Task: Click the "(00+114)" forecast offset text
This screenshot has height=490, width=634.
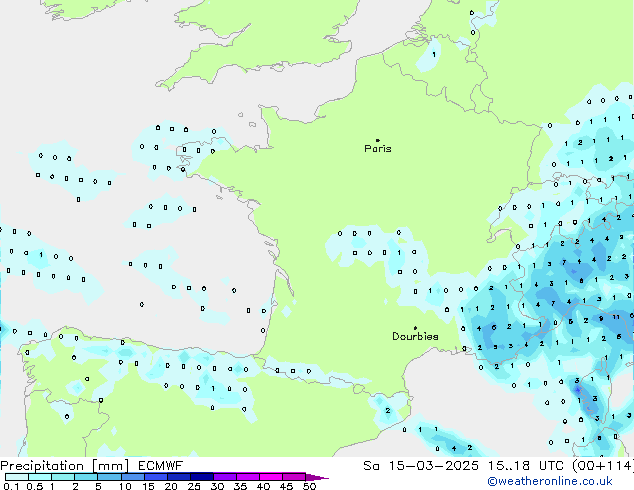Action: [x=603, y=466]
